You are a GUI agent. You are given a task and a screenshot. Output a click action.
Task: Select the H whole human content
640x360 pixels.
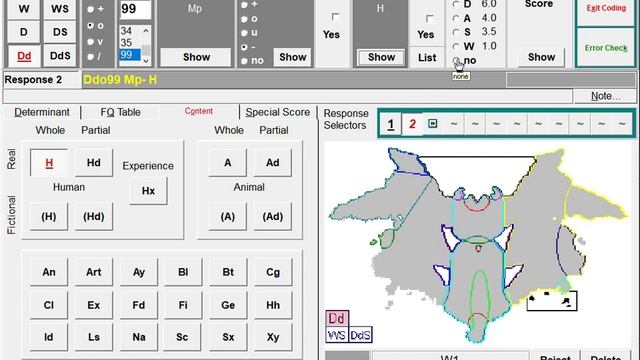pyautogui.click(x=49, y=163)
